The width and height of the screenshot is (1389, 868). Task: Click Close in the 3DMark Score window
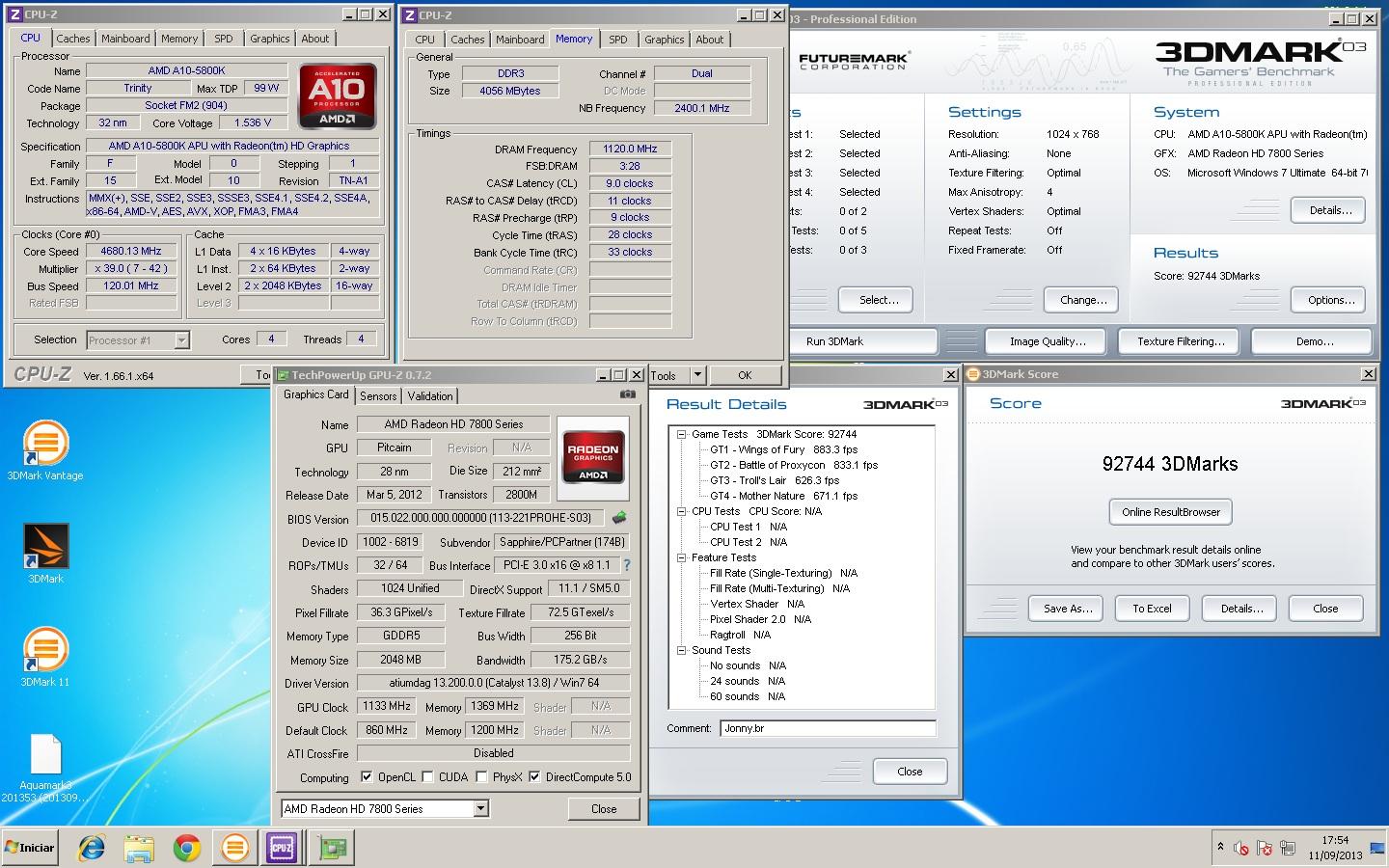click(1325, 609)
